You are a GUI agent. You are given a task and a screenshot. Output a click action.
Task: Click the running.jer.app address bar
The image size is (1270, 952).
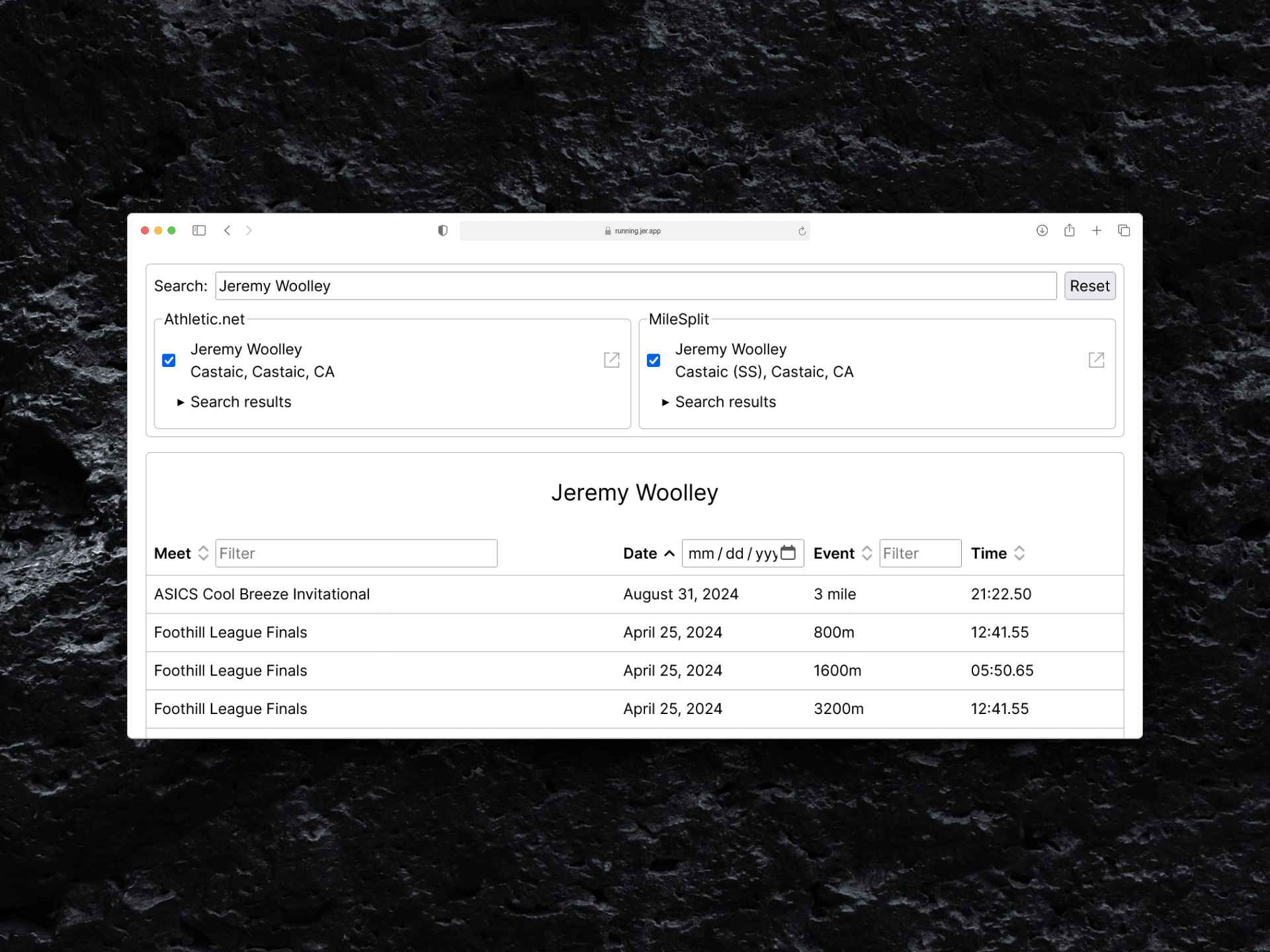[x=635, y=231]
